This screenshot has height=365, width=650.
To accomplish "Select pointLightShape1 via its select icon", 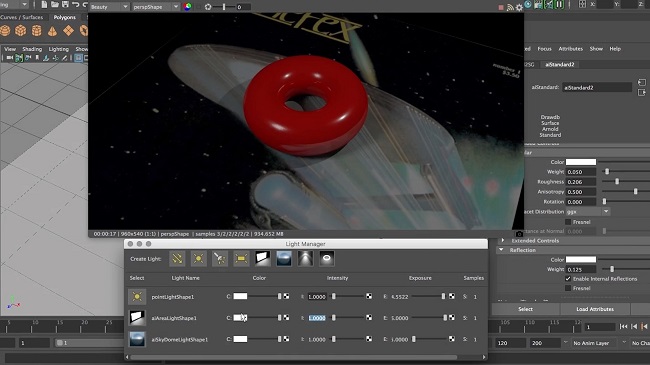I will point(137,297).
